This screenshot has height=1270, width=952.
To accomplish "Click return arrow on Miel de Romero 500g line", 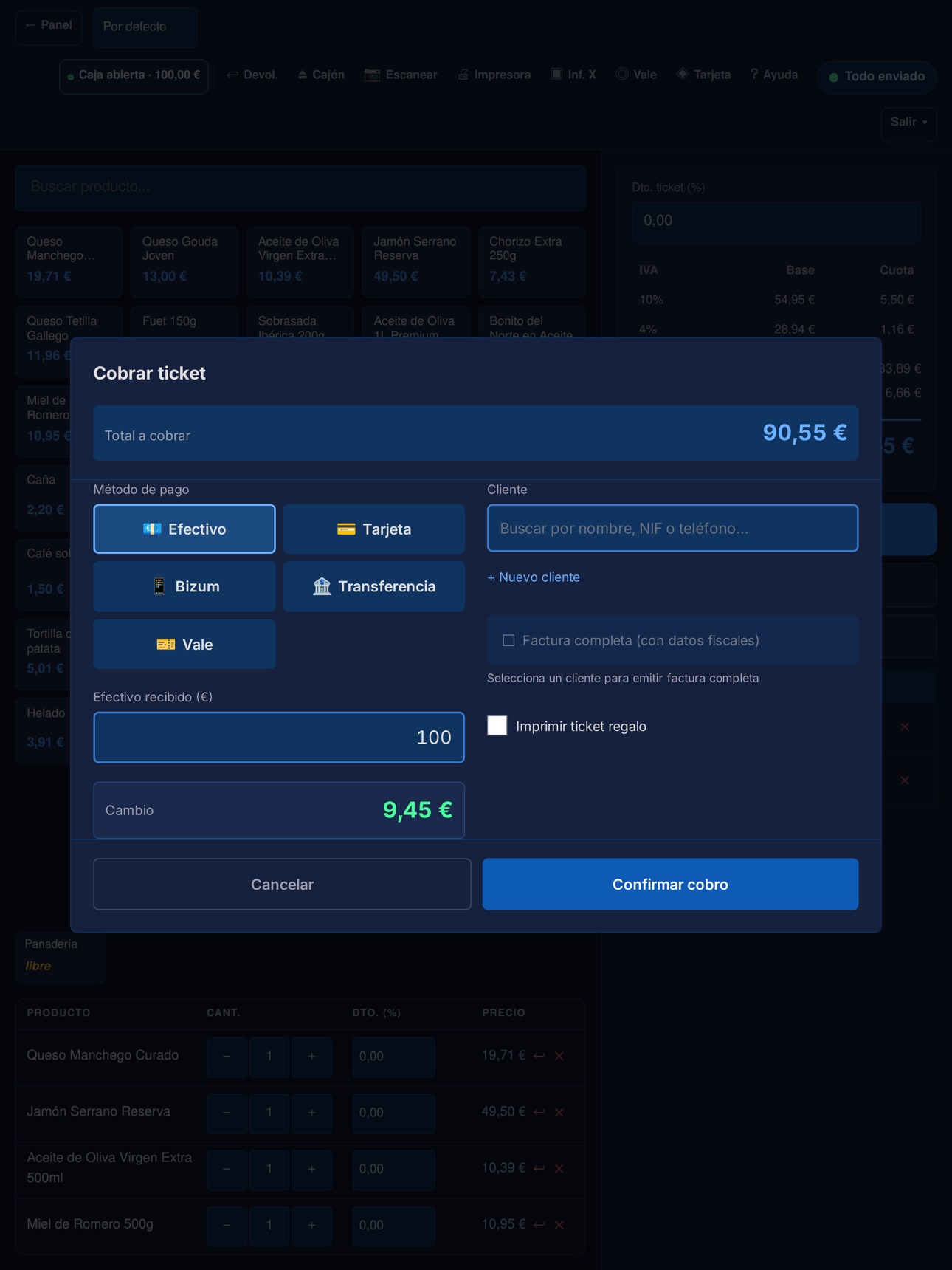I will (539, 1224).
